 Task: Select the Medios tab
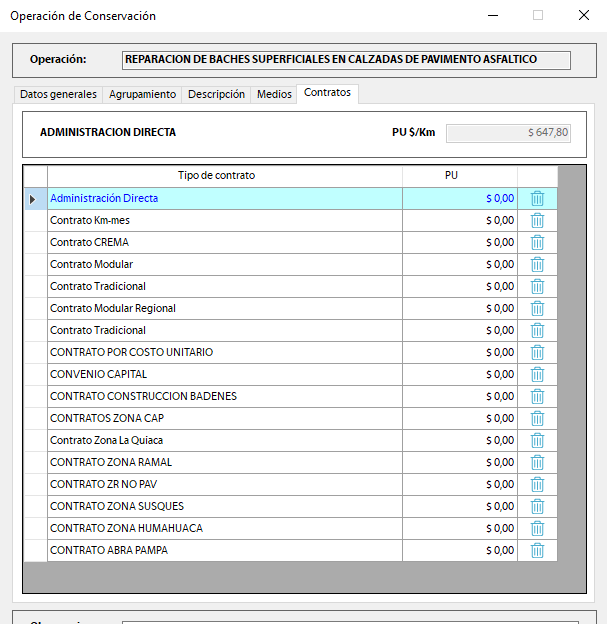pyautogui.click(x=274, y=94)
